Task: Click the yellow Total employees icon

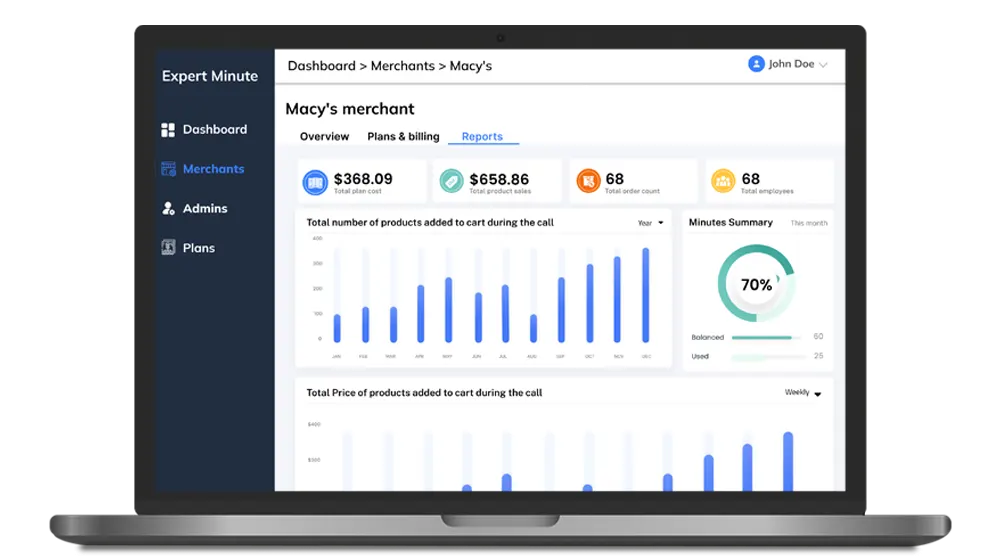Action: 723,181
